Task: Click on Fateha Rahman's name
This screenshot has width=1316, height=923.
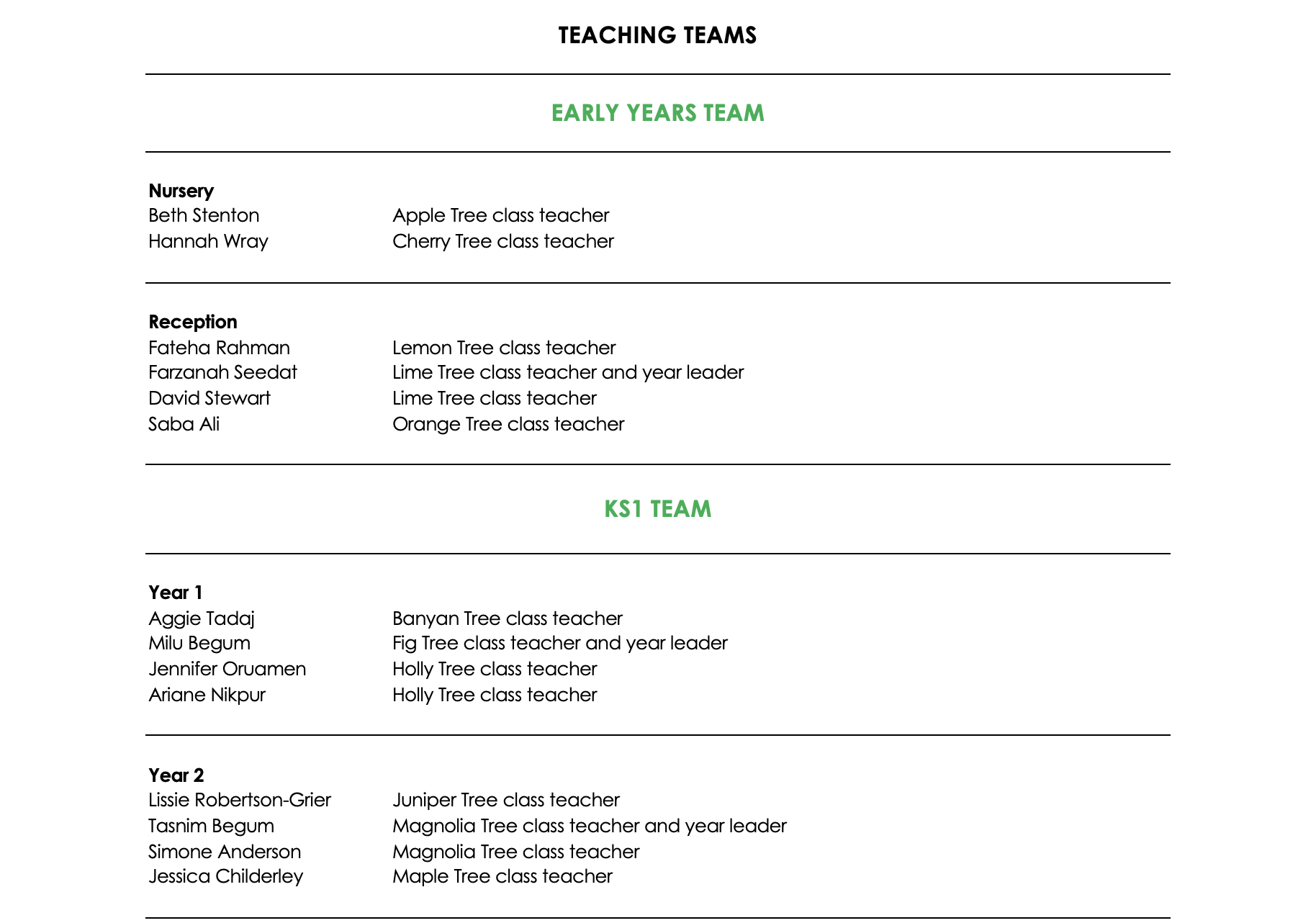Action: click(x=219, y=348)
